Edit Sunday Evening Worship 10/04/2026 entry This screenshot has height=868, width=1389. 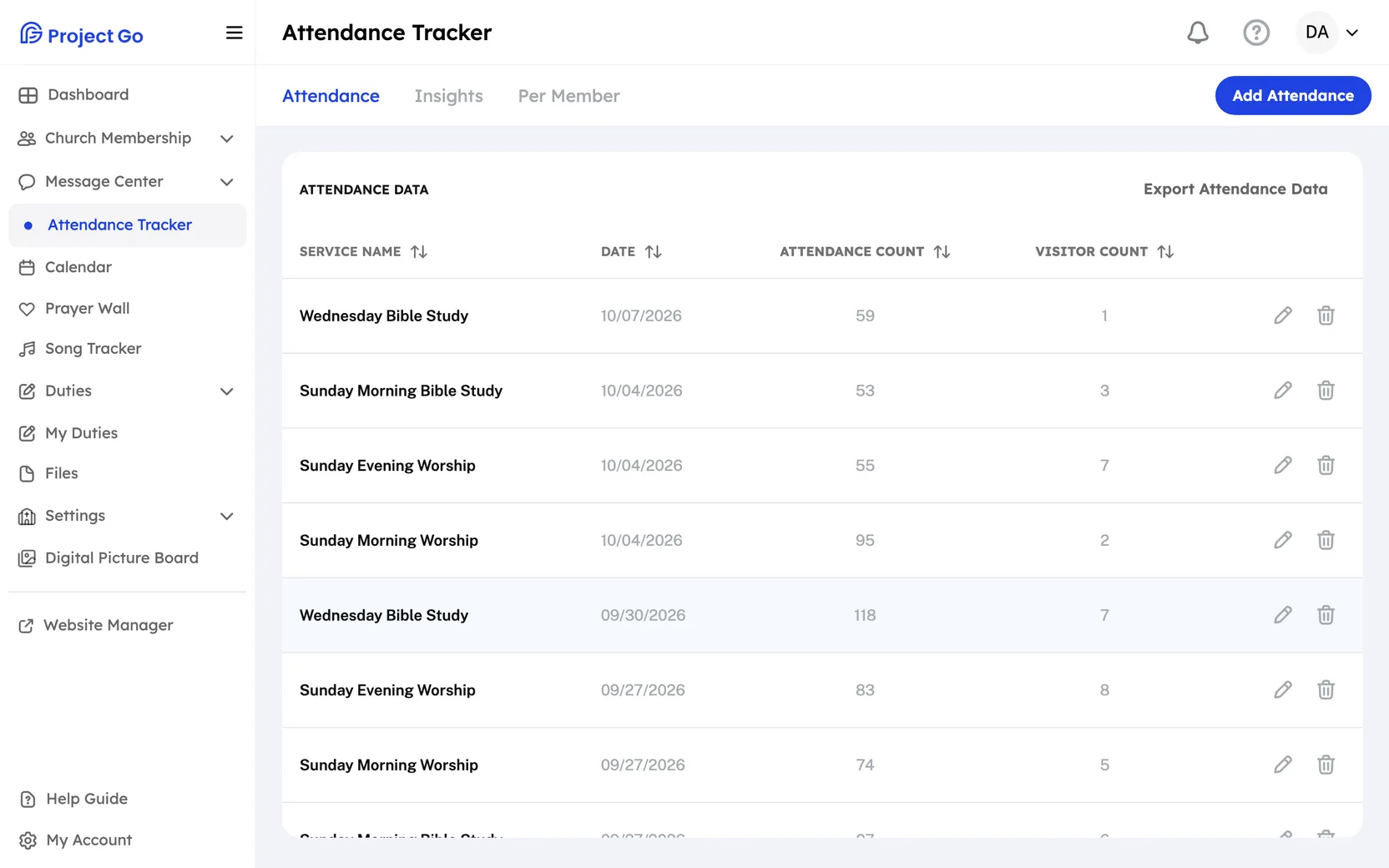1283,465
